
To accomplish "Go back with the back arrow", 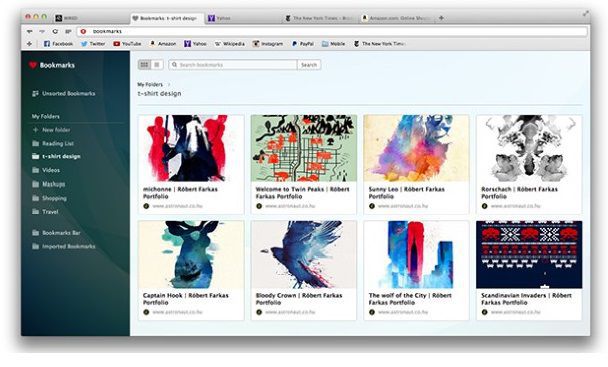I will click(x=29, y=31).
